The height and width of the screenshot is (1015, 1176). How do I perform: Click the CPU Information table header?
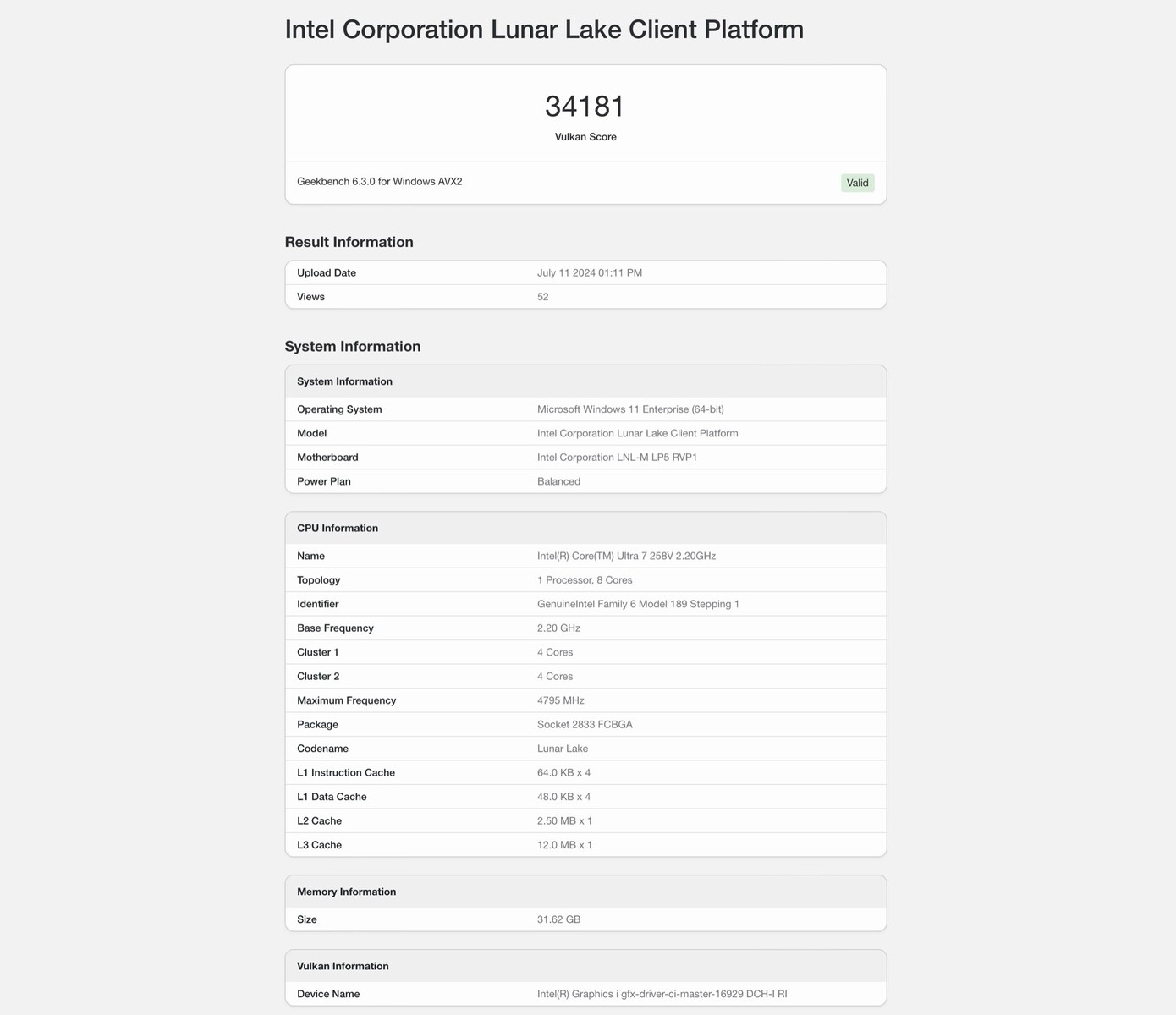click(x=338, y=528)
